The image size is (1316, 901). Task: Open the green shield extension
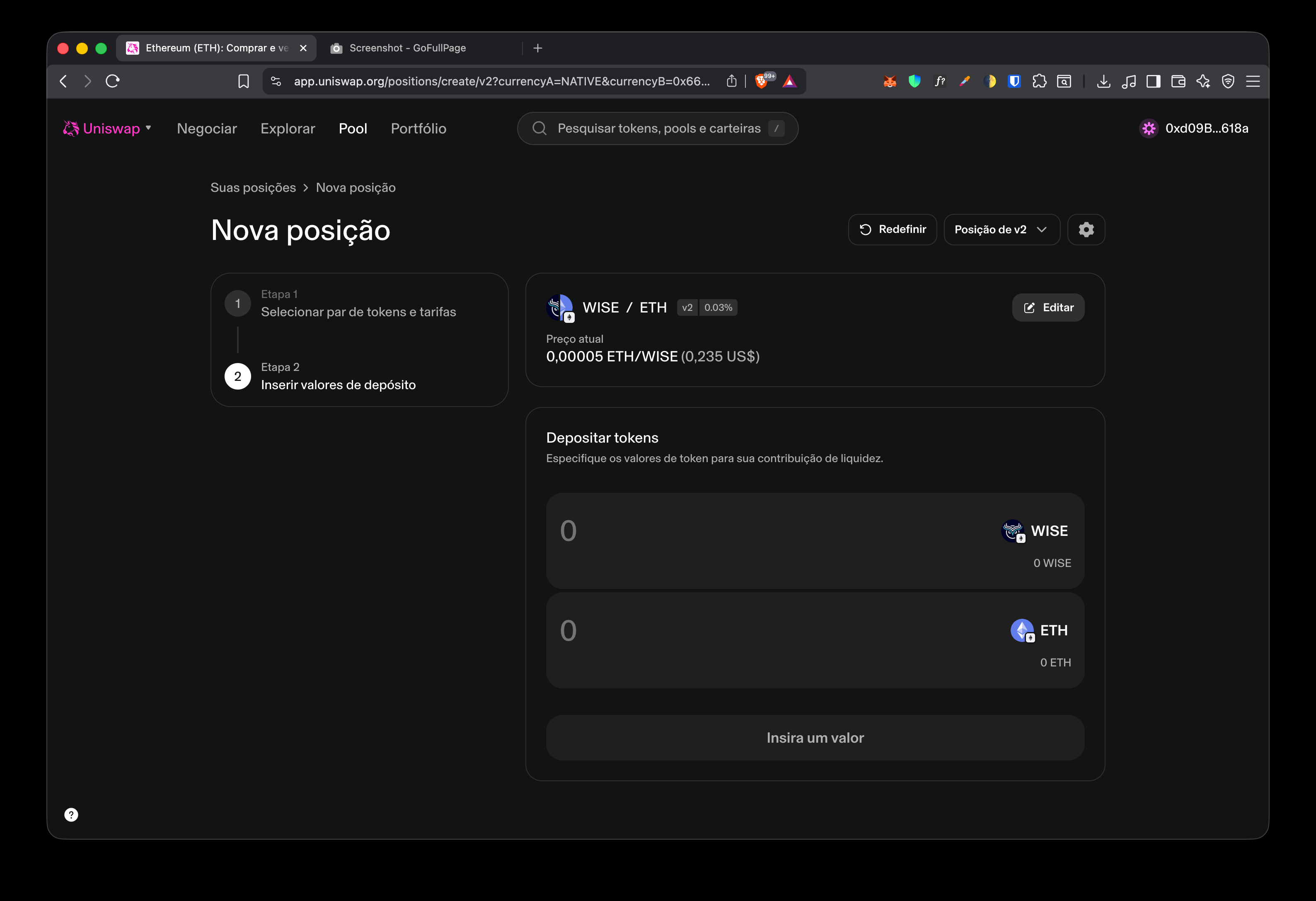pos(914,82)
